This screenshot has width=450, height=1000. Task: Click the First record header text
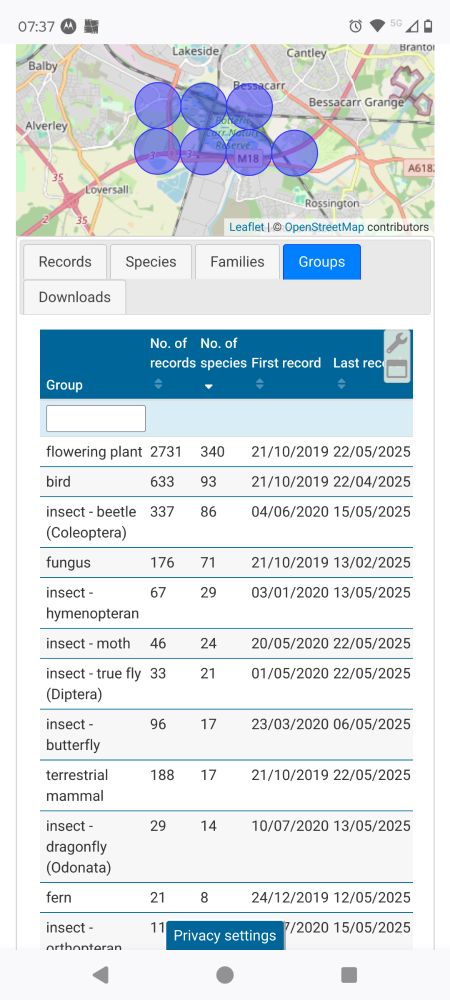(x=286, y=363)
